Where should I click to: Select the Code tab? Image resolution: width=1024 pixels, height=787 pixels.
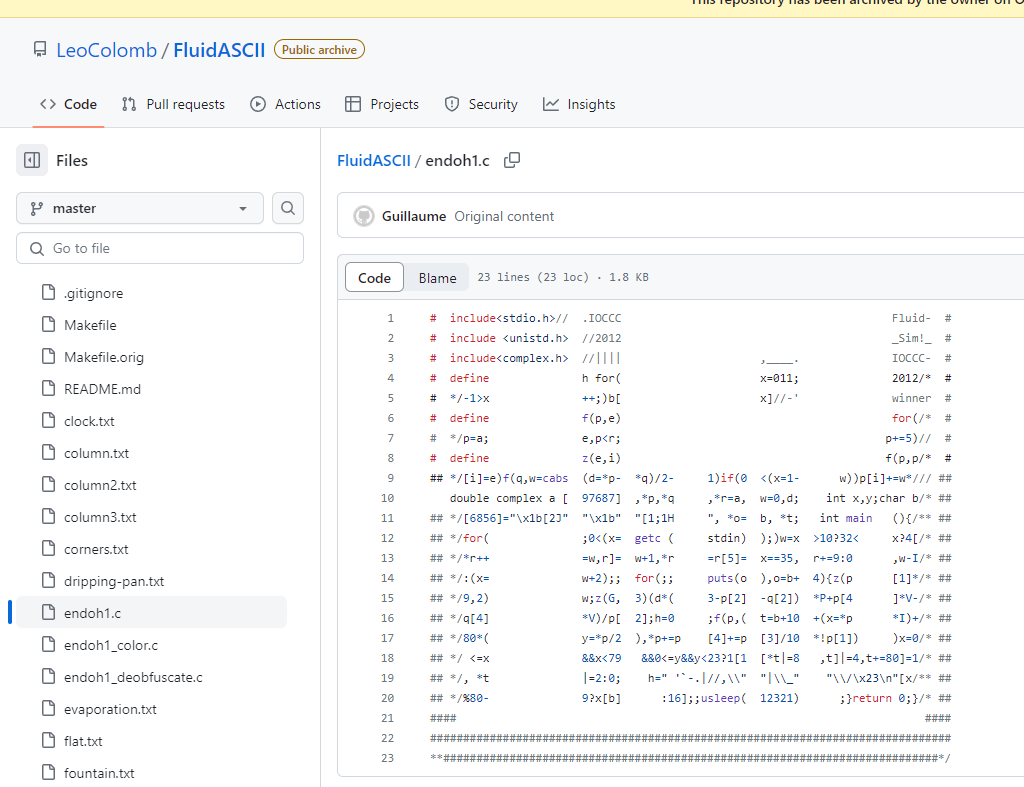[68, 104]
